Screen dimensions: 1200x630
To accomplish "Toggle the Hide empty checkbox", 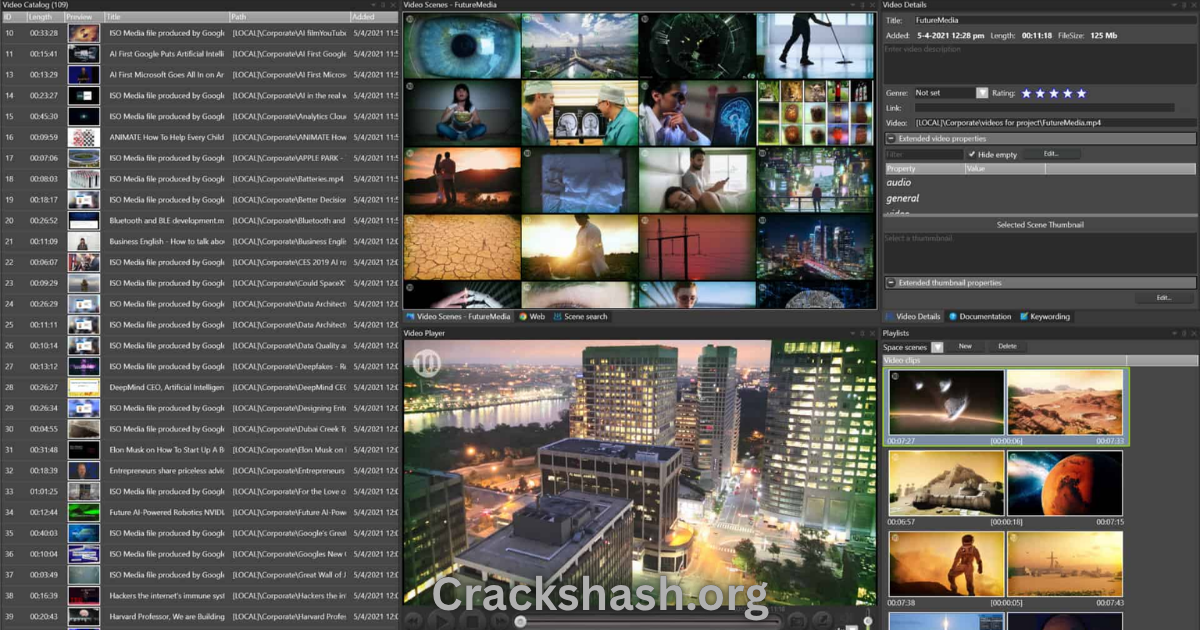I will click(x=972, y=155).
